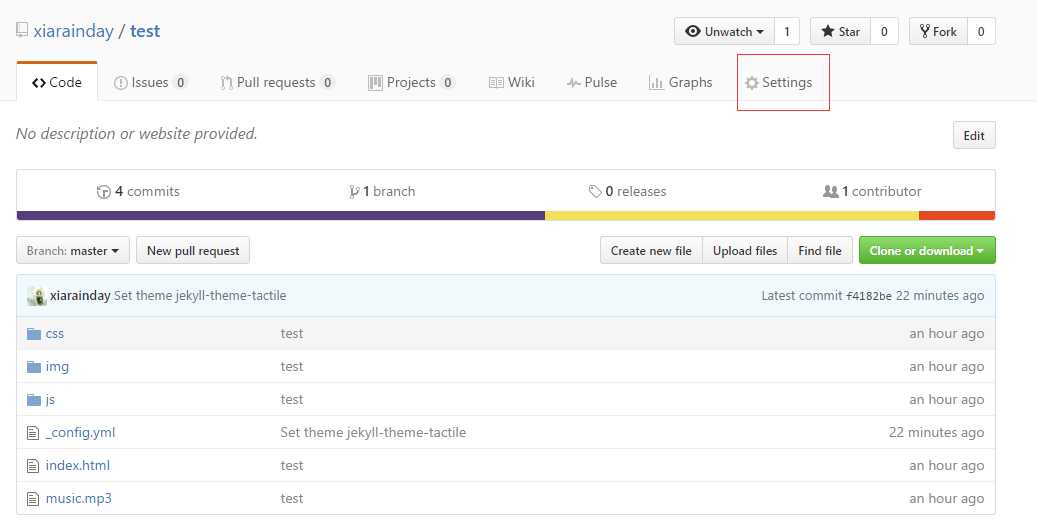Click the orange segment of language bar
Screen dimensions: 1037x520
click(x=957, y=216)
